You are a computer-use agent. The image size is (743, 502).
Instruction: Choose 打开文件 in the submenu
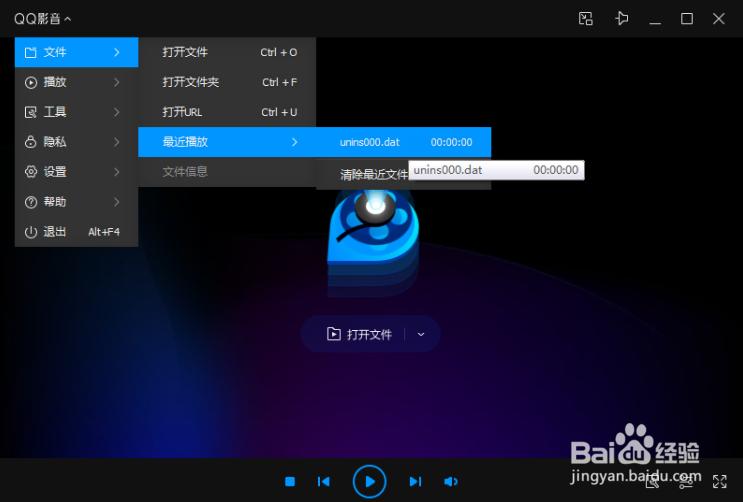[x=227, y=52]
